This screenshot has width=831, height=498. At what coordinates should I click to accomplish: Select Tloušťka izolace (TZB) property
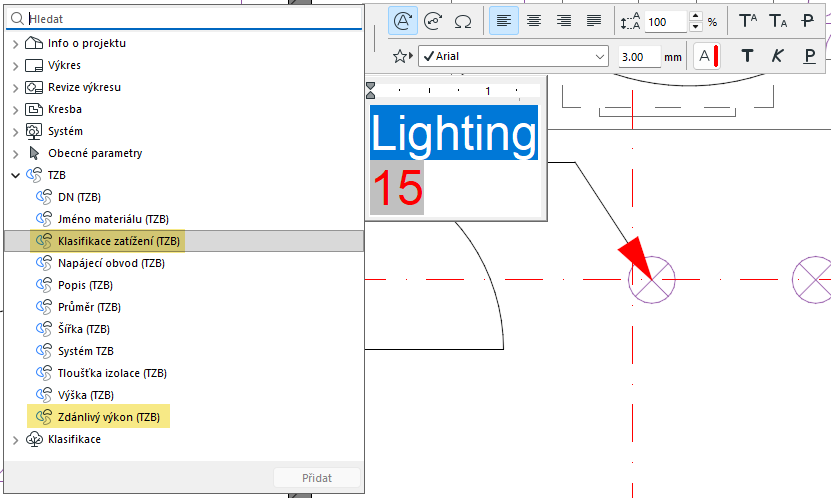112,373
